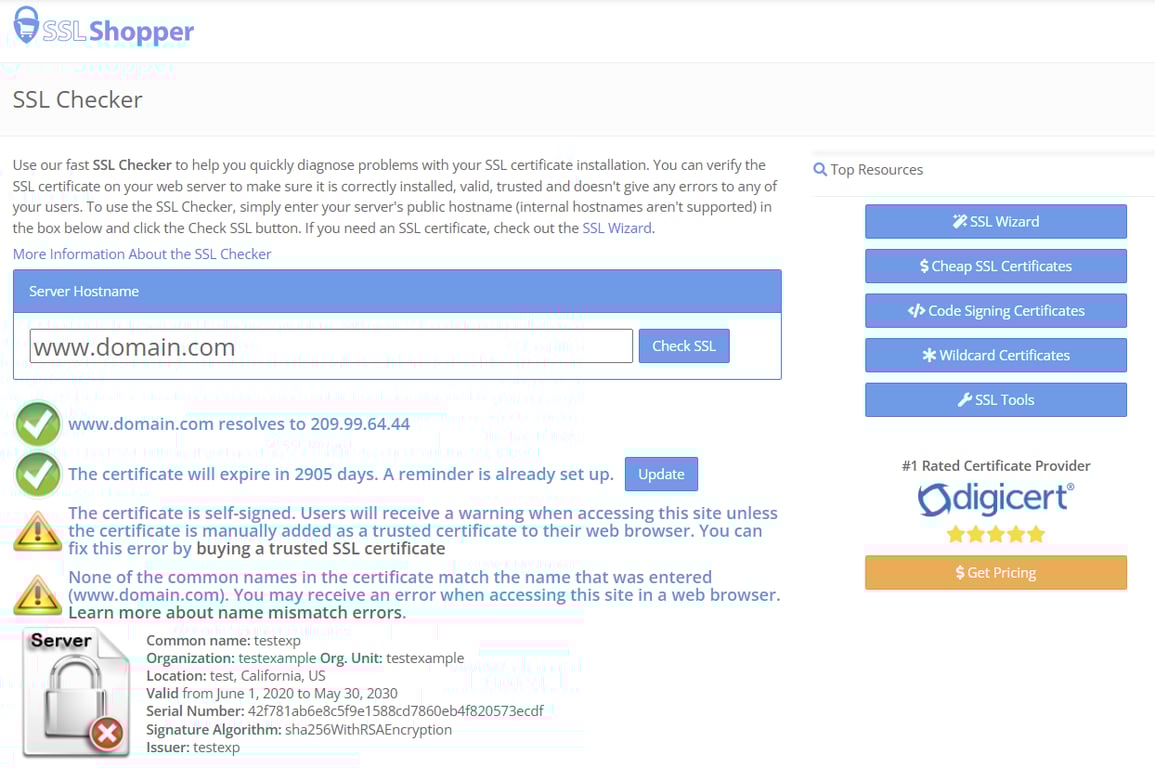Click the Top Resources magnifier icon
The width and height of the screenshot is (1155, 768).
[x=820, y=169]
